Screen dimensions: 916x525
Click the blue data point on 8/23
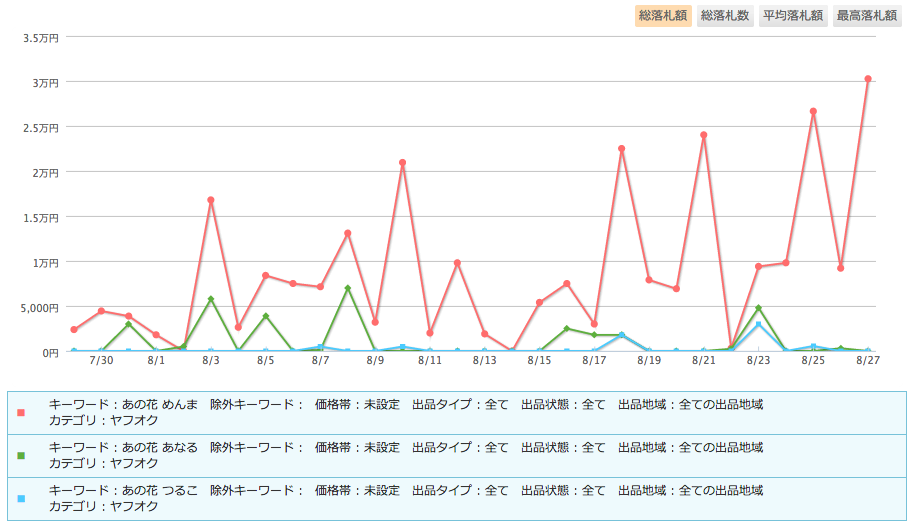coord(759,324)
